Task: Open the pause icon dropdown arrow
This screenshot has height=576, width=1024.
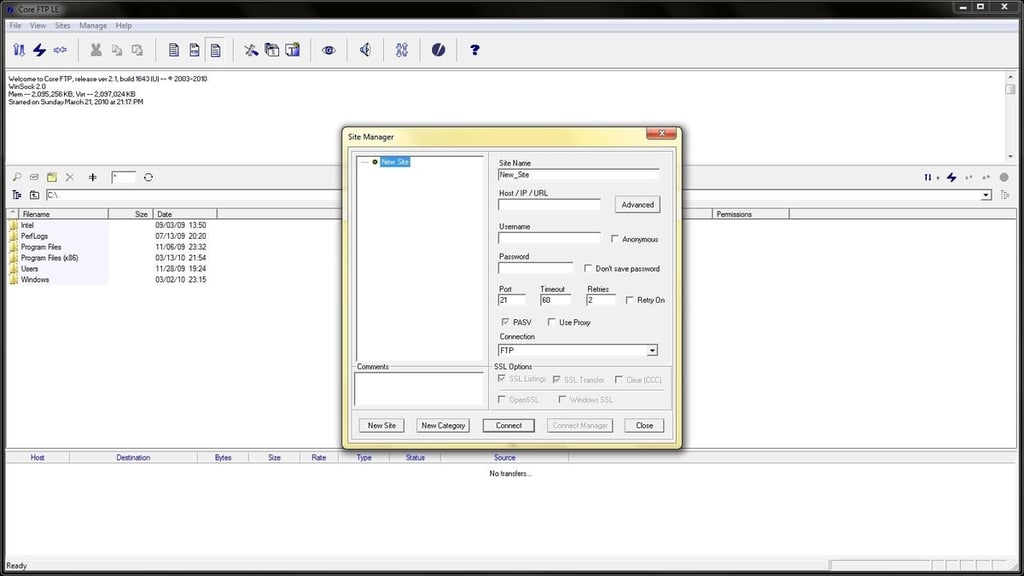Action: pos(938,178)
